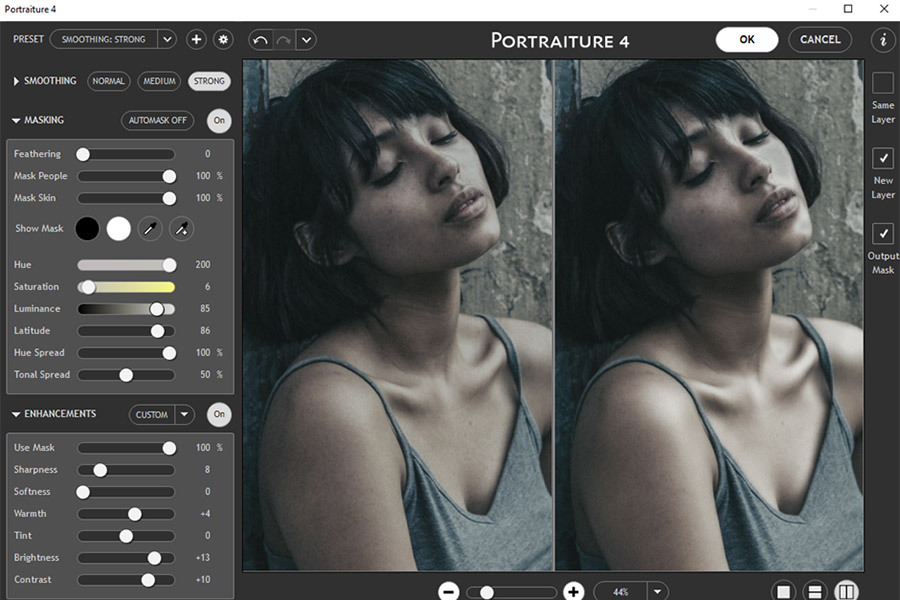Select the white mask display swatch
This screenshot has width=900, height=600.
point(119,229)
